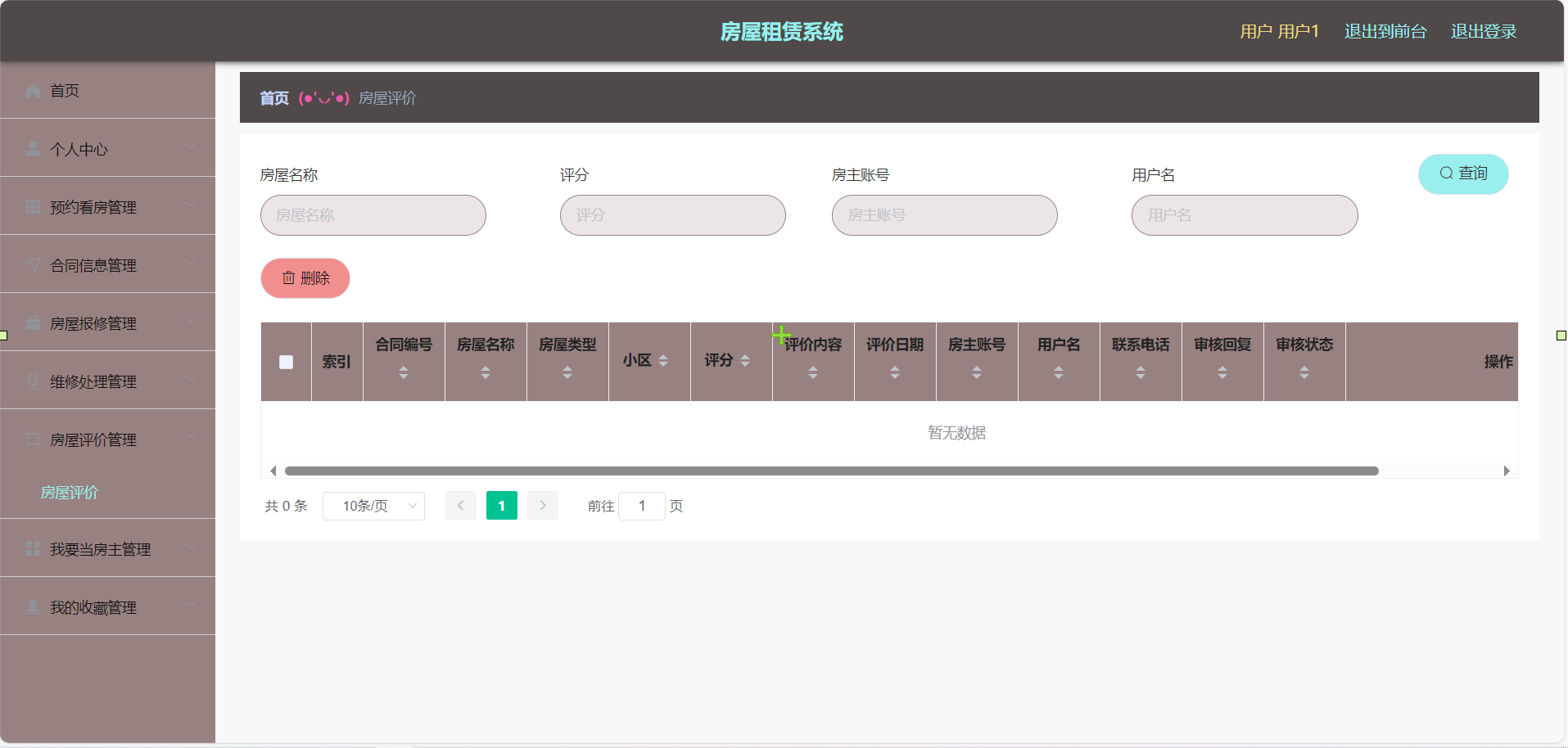
Task: Focus the 评分 search input
Action: pos(673,215)
